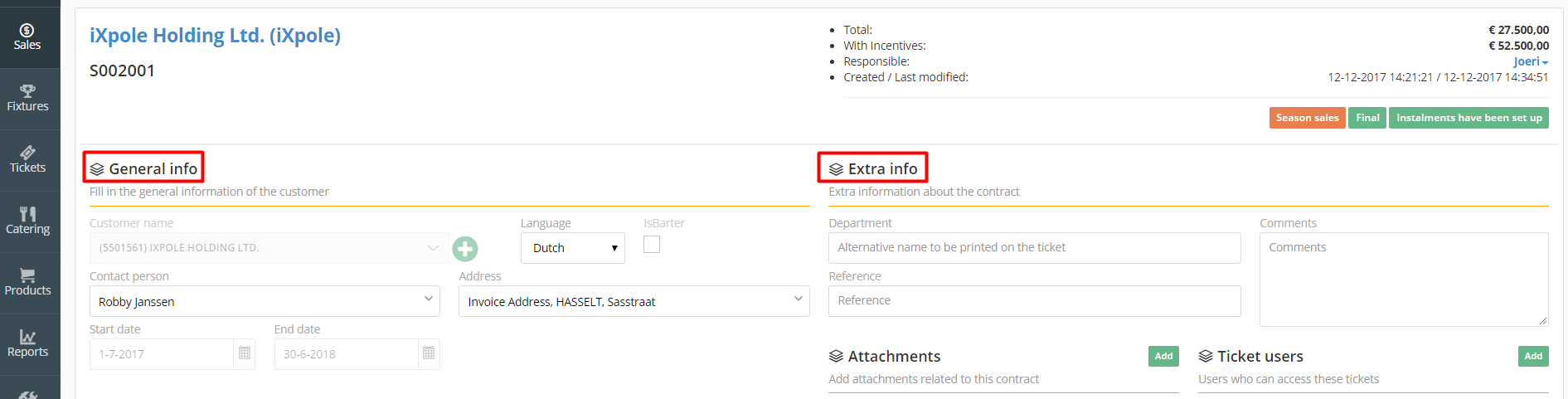1568x399 pixels.
Task: Click Add button for Ticket users
Action: tap(1533, 356)
